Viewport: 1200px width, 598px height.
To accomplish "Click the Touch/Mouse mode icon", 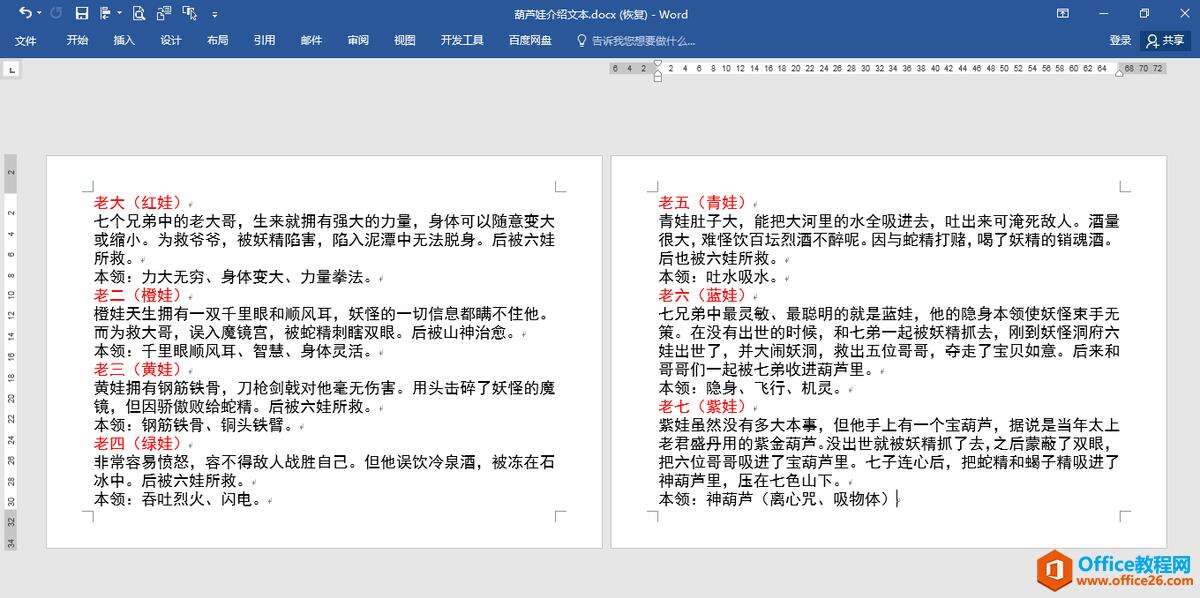I will point(188,14).
